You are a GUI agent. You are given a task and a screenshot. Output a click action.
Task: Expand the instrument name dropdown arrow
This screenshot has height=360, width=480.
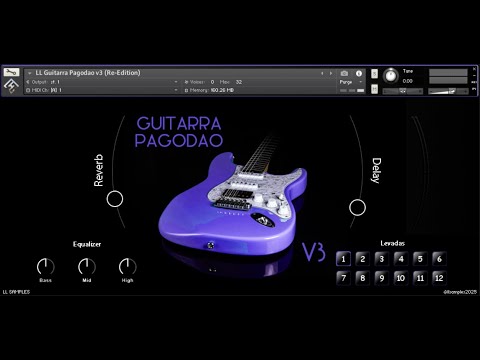tap(30, 73)
